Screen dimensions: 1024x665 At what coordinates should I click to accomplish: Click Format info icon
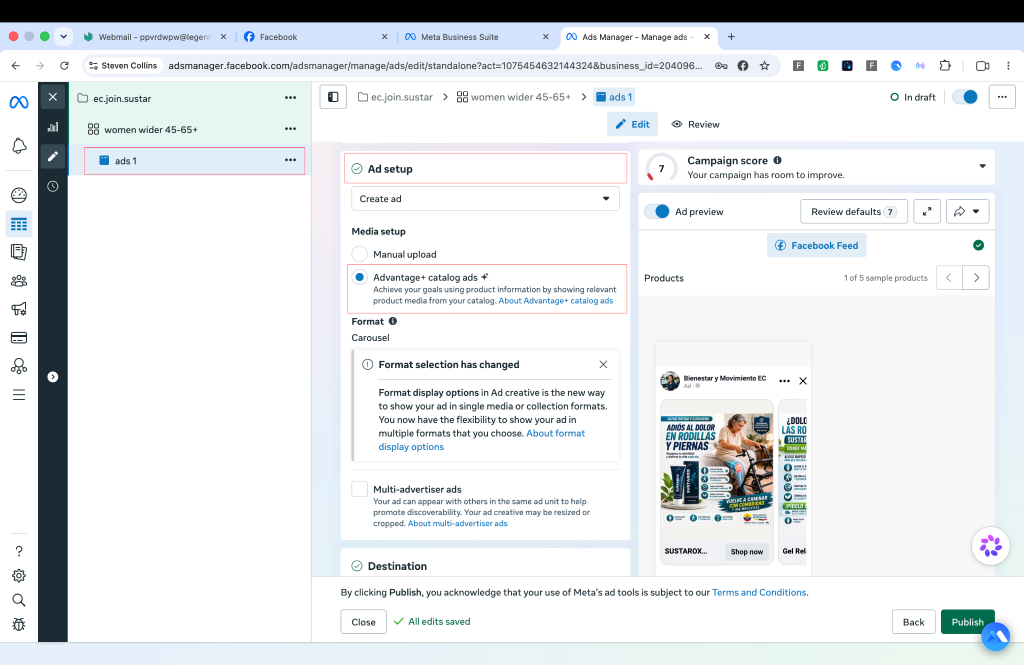point(392,321)
